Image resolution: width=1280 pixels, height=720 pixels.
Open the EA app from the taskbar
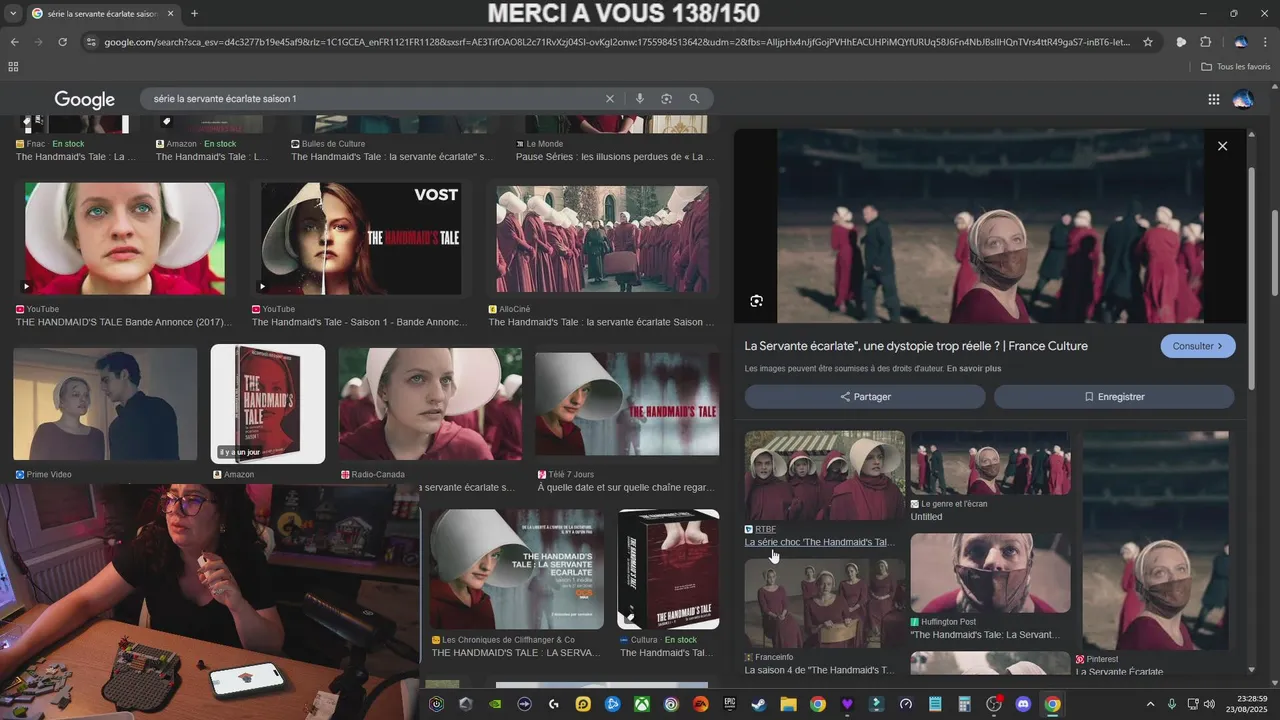tap(700, 704)
